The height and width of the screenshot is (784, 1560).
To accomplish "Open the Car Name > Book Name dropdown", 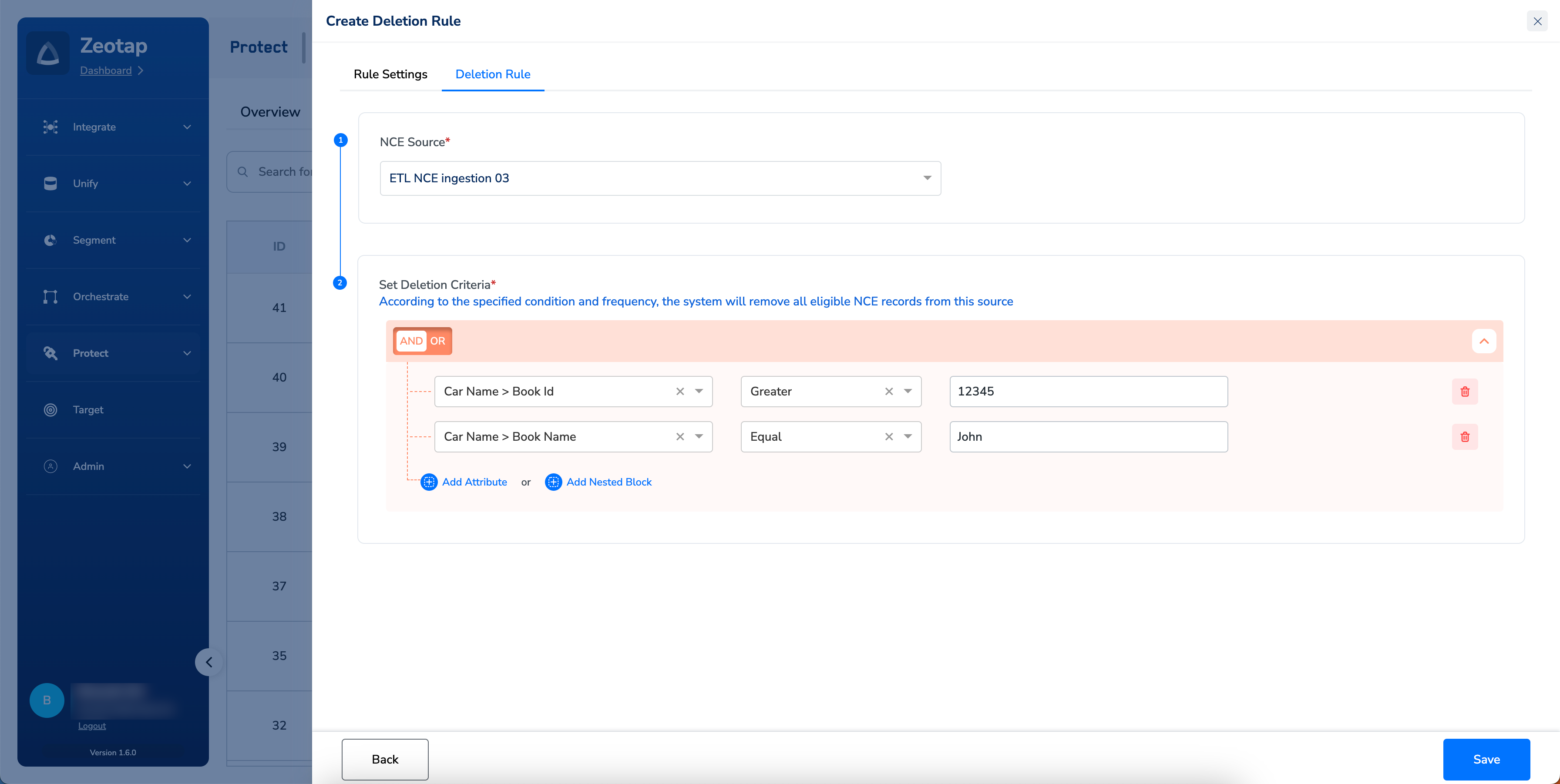I will pos(699,436).
